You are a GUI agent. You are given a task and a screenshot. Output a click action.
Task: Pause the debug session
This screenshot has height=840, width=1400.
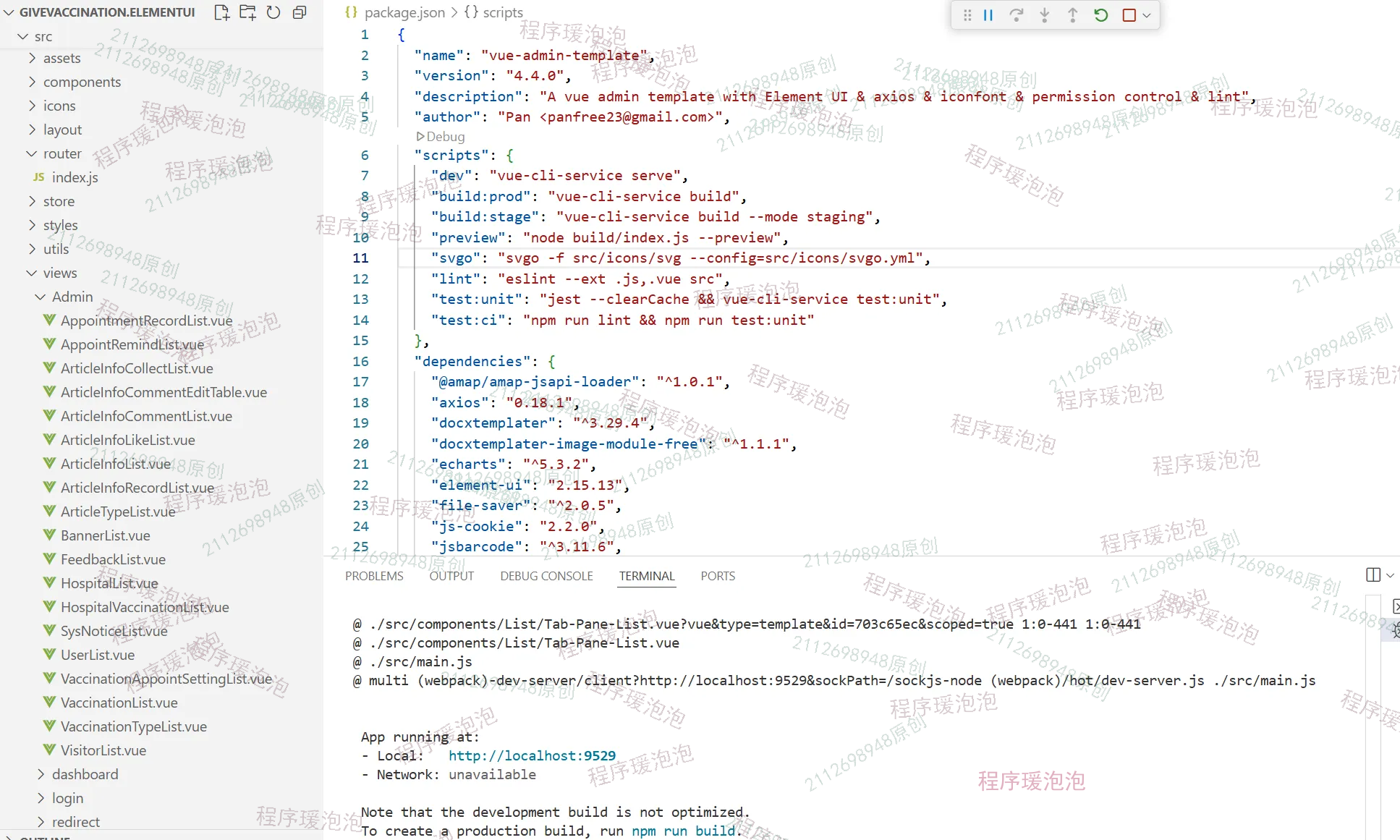988,15
